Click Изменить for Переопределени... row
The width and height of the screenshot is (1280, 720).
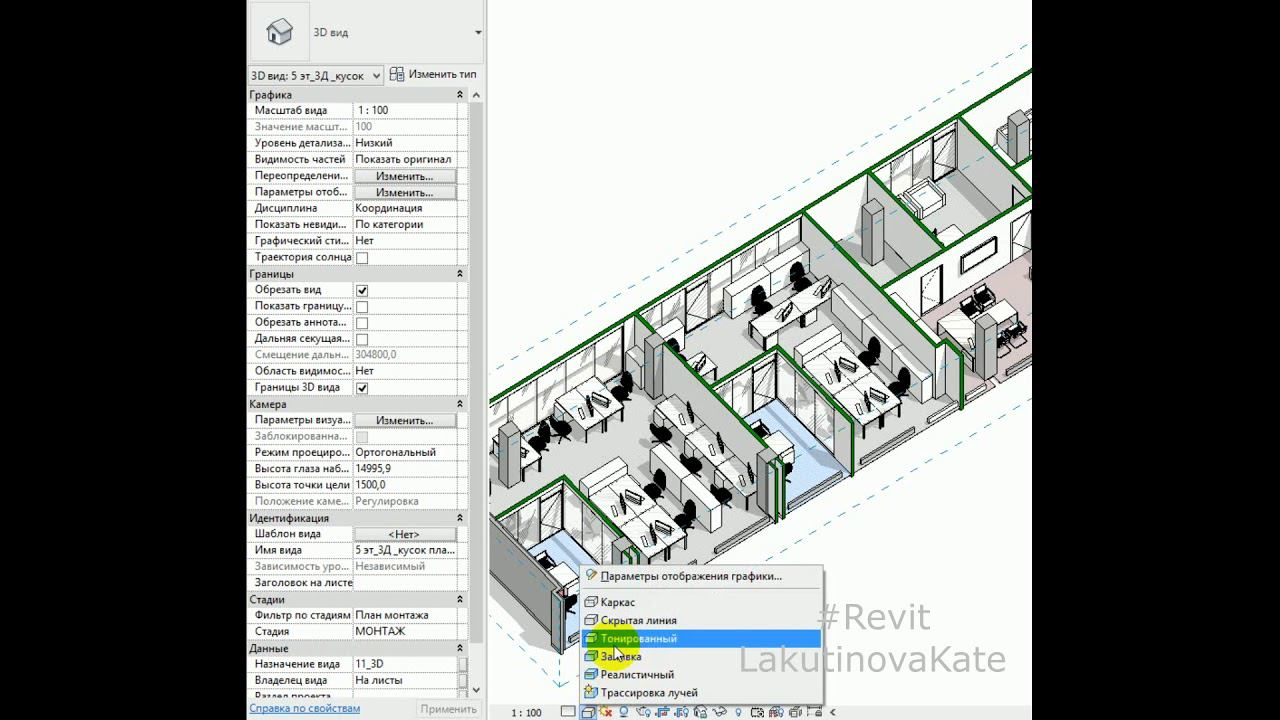tap(404, 176)
